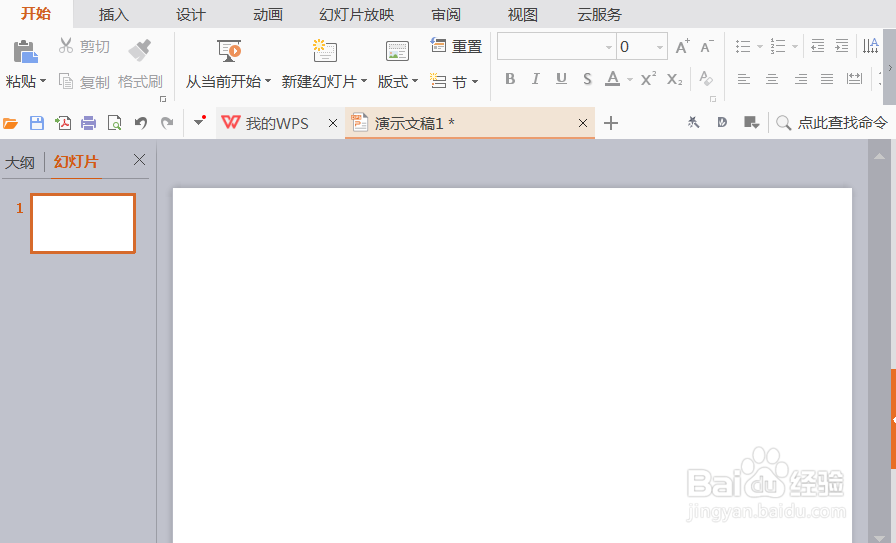Switch to the 动画 ribbon tab

coord(268,14)
